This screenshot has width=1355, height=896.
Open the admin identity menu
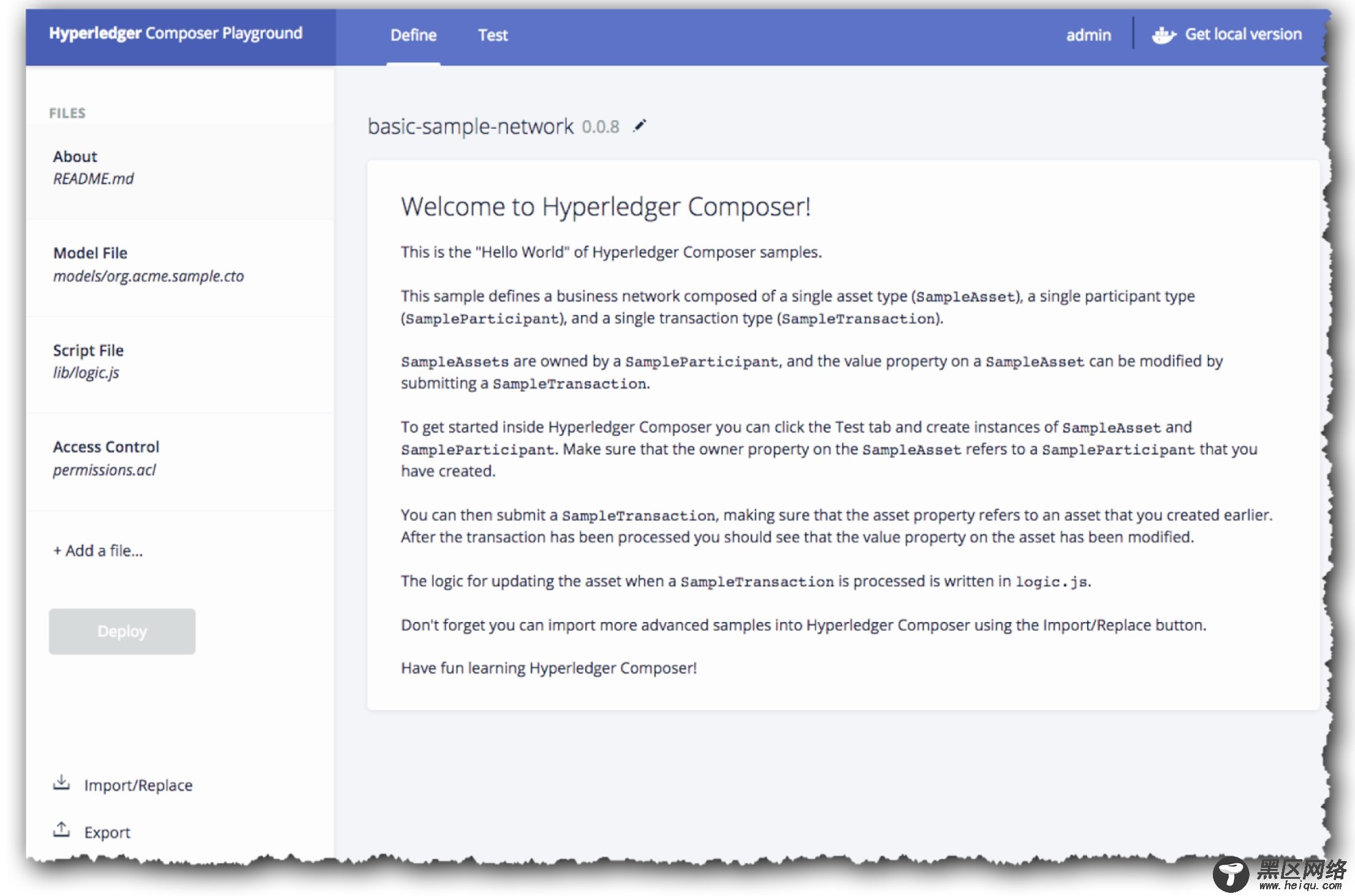tap(1088, 35)
